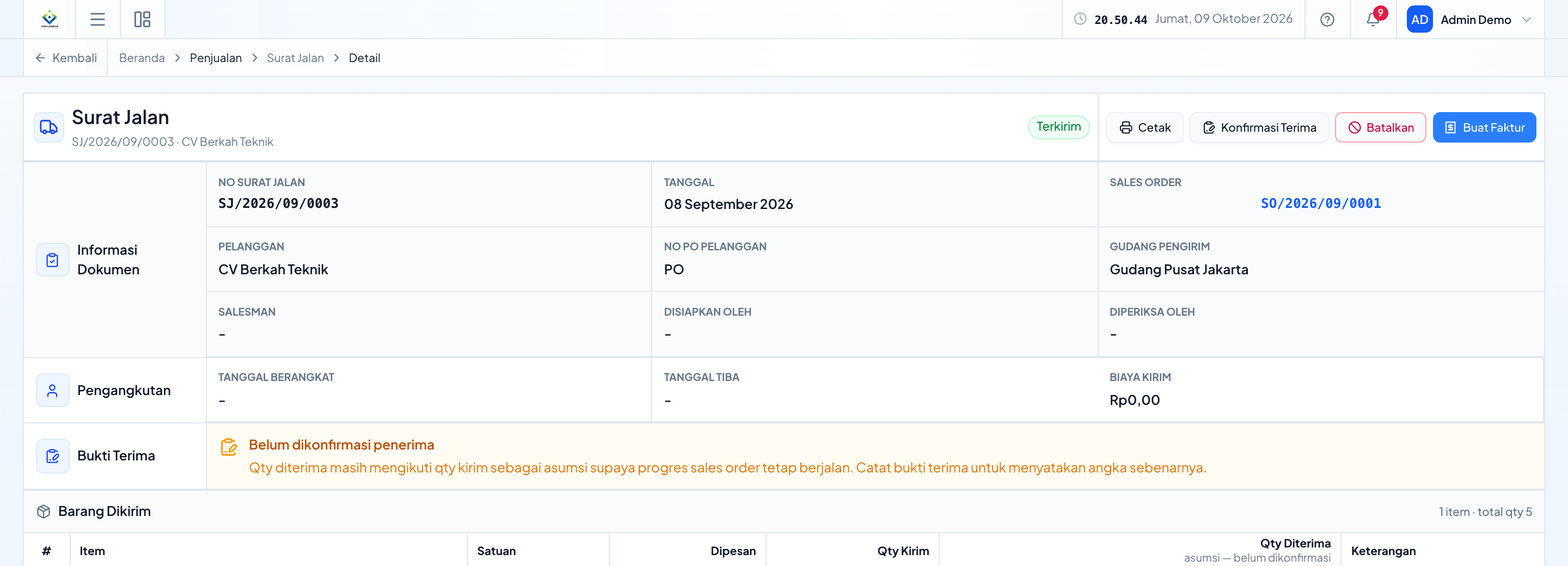Select the number SJ/2026/09/0003 value
This screenshot has width=1568, height=566.
[x=278, y=204]
